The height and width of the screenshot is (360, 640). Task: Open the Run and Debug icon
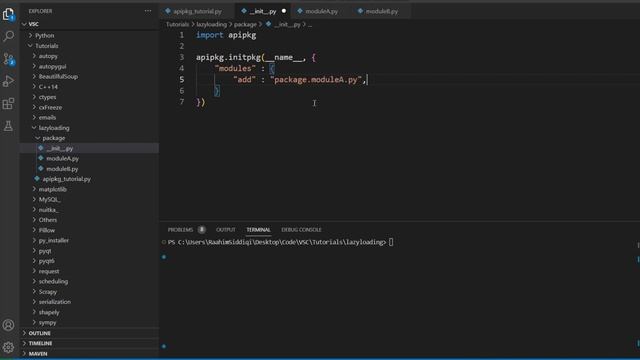(x=9, y=81)
